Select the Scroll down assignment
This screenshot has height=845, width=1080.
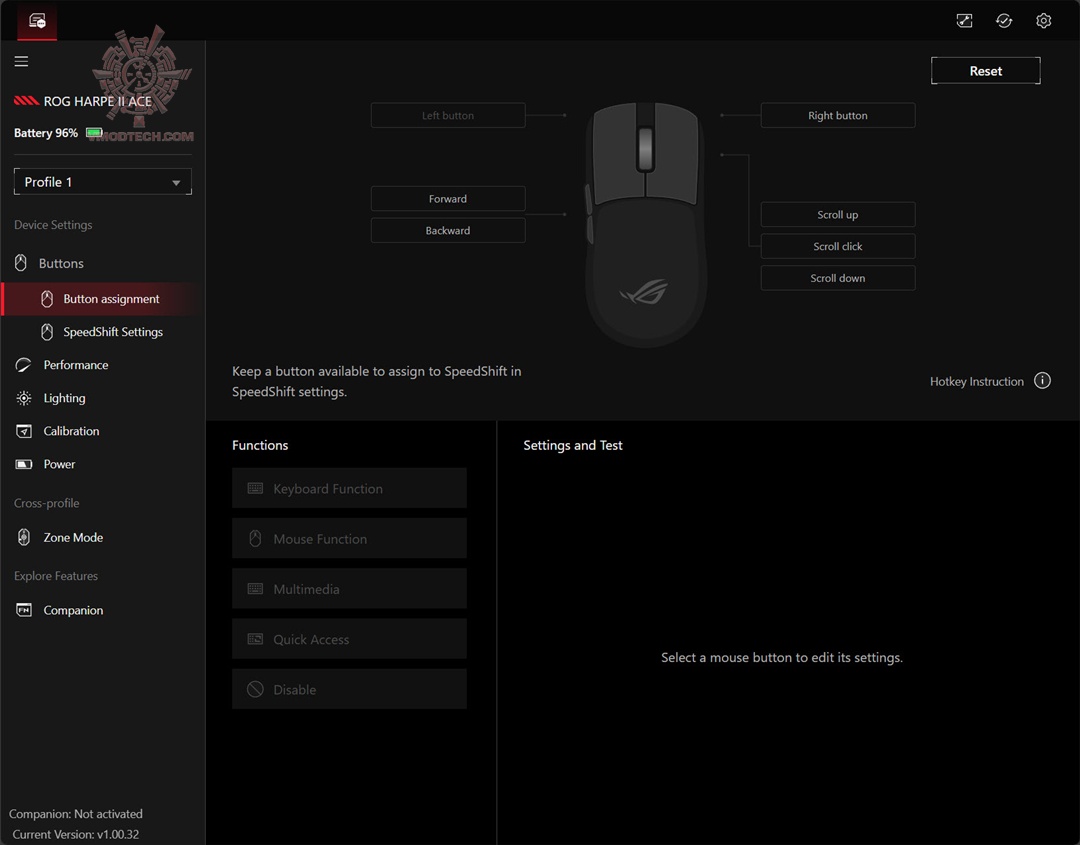coord(838,278)
